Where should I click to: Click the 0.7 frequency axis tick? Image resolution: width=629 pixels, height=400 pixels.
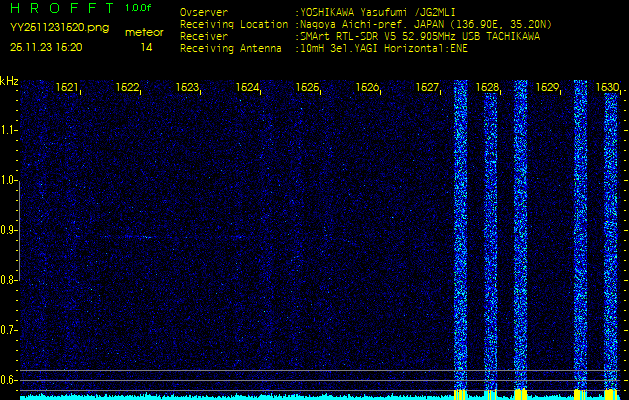click(9, 329)
